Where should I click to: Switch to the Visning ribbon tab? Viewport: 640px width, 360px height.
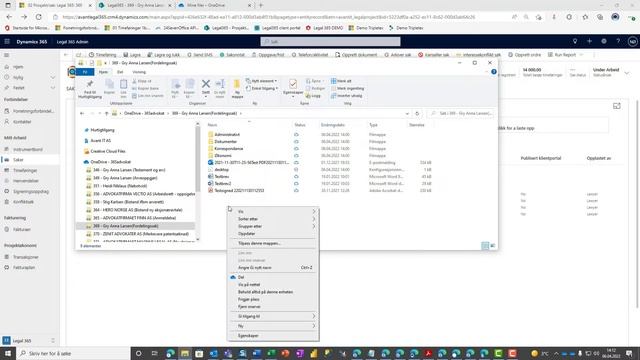coord(139,72)
